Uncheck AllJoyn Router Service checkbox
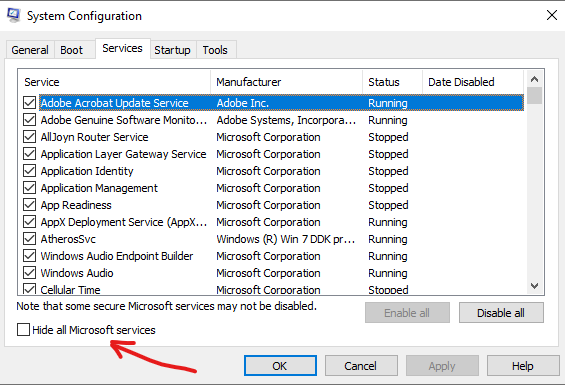The height and width of the screenshot is (385, 565). click(29, 137)
